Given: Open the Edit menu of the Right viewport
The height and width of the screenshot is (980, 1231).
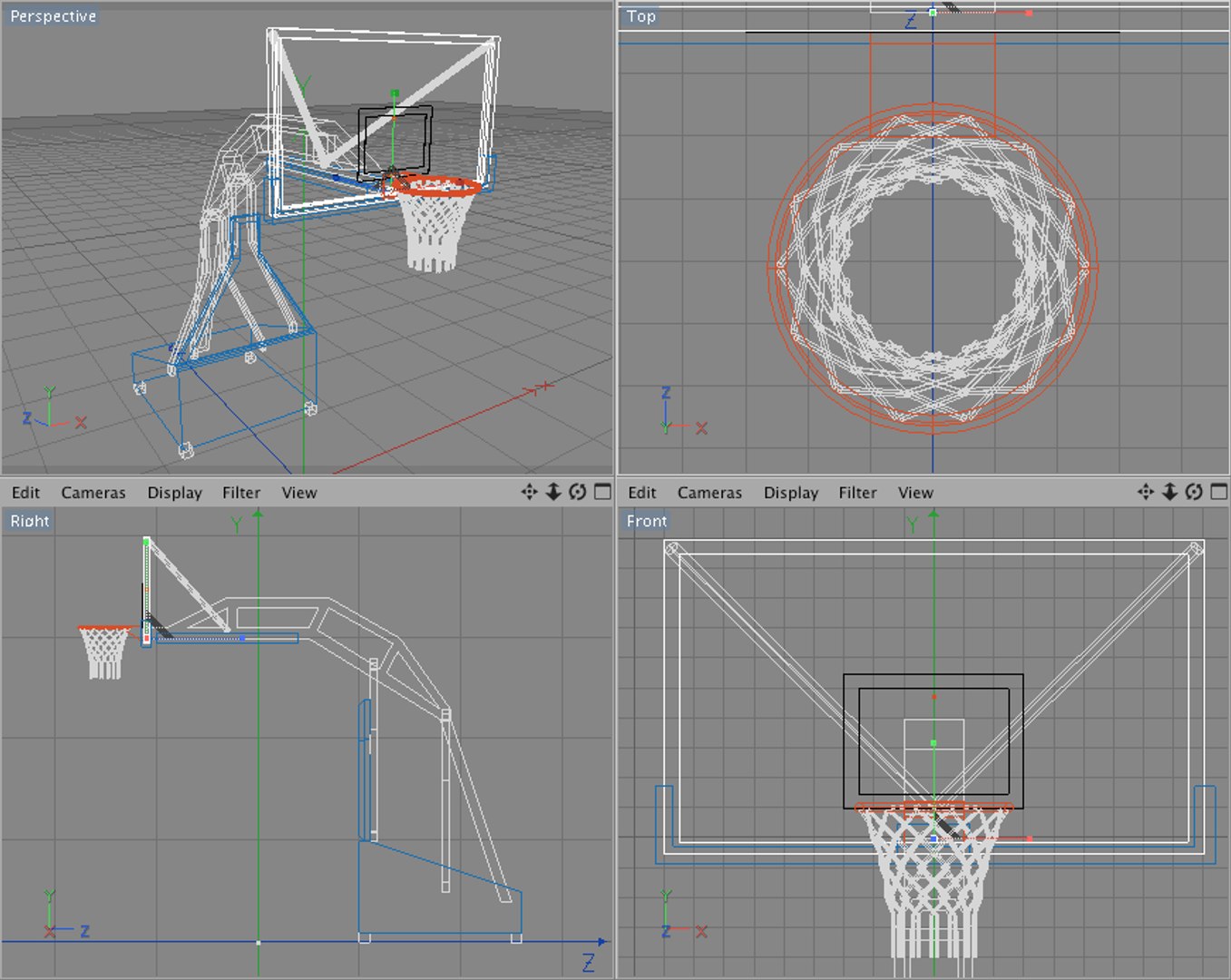Looking at the screenshot, I should tap(25, 493).
